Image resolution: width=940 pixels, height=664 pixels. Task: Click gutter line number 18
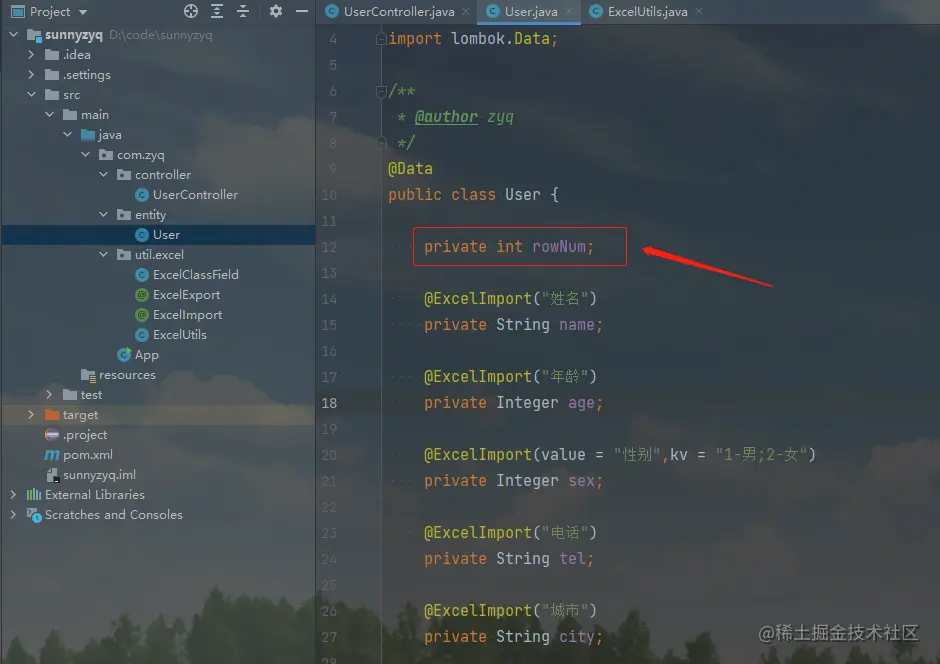tap(329, 403)
